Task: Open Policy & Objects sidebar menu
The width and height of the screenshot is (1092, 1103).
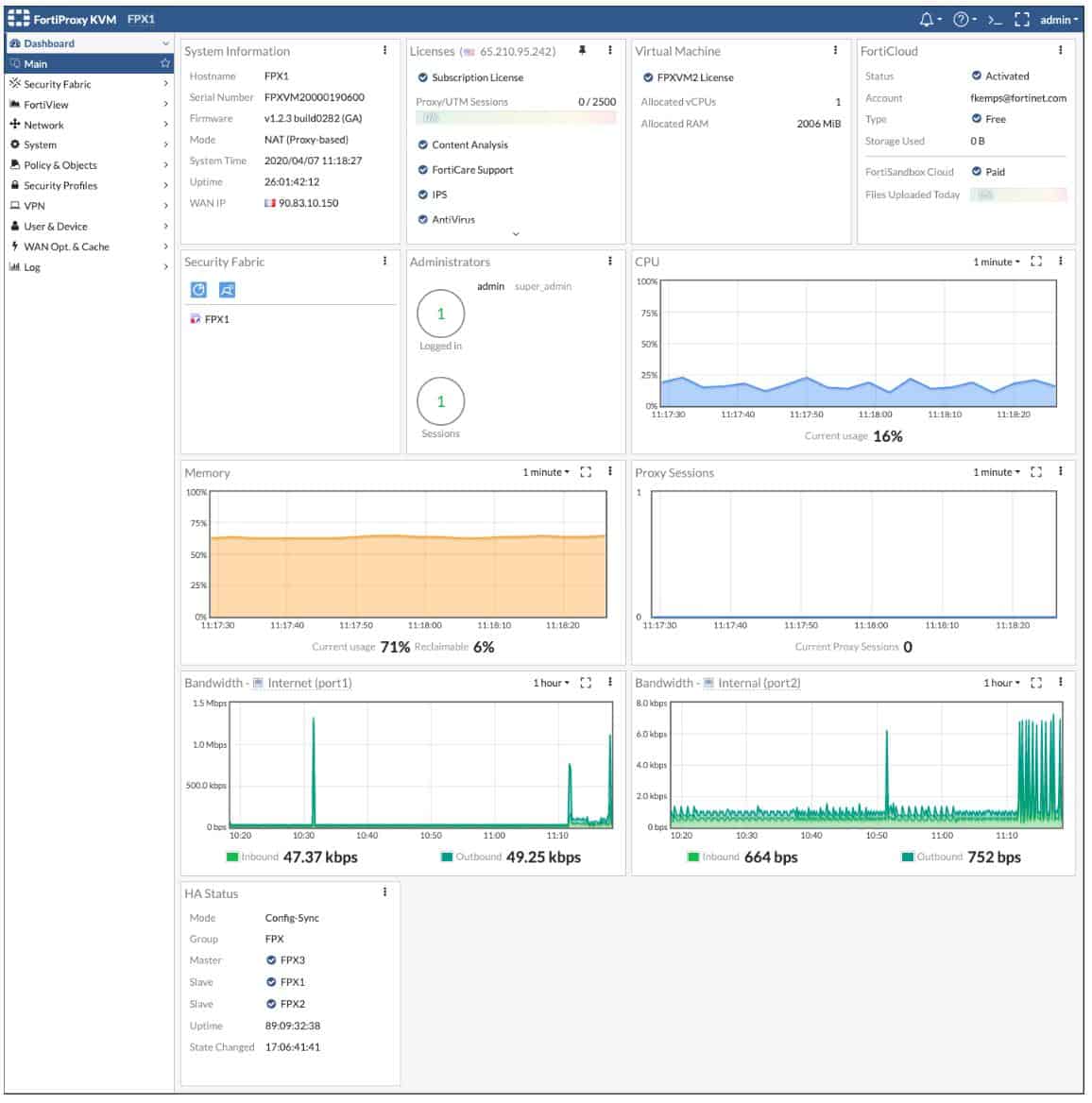Action: tap(88, 165)
